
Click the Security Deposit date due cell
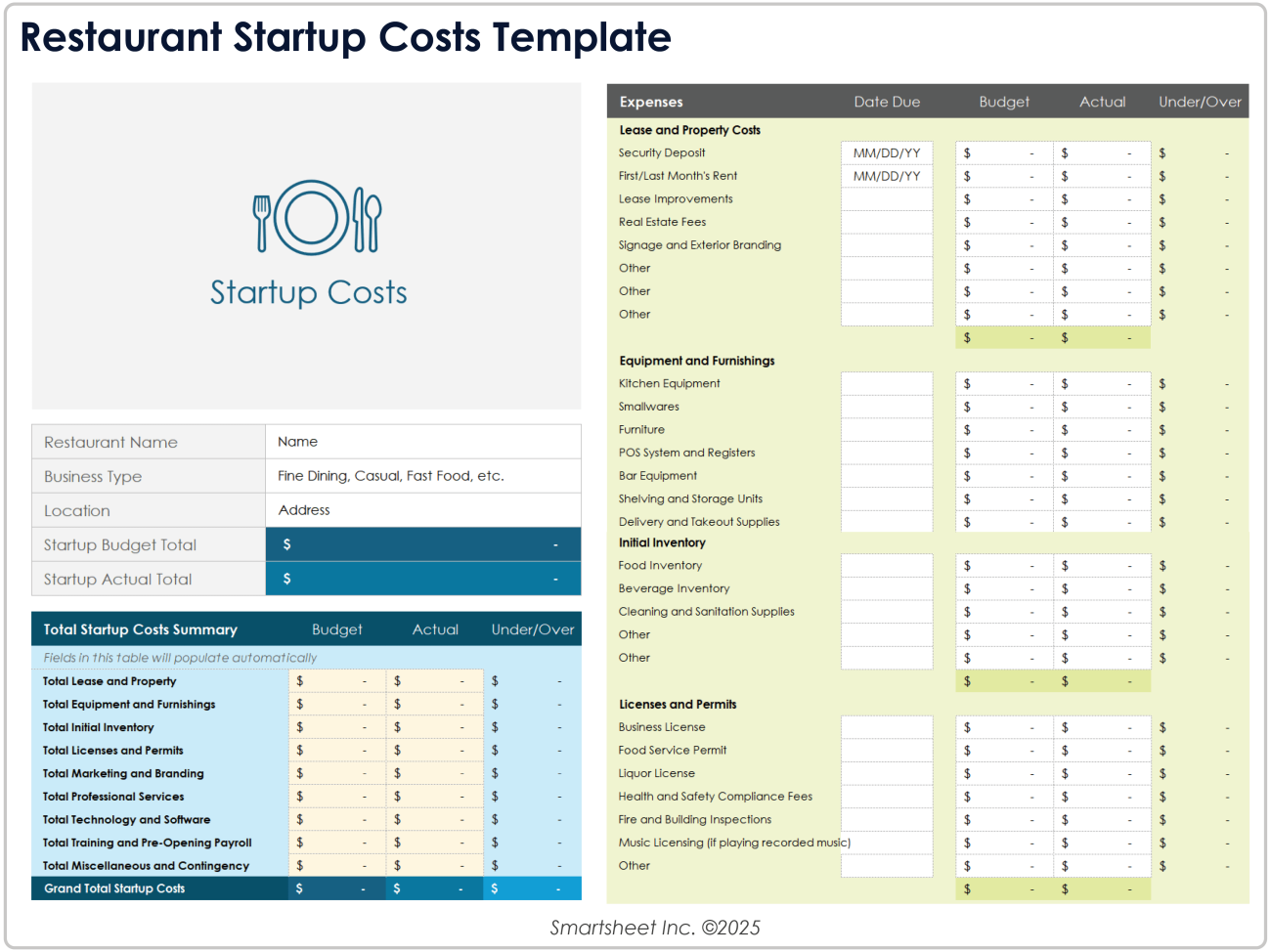tap(887, 152)
